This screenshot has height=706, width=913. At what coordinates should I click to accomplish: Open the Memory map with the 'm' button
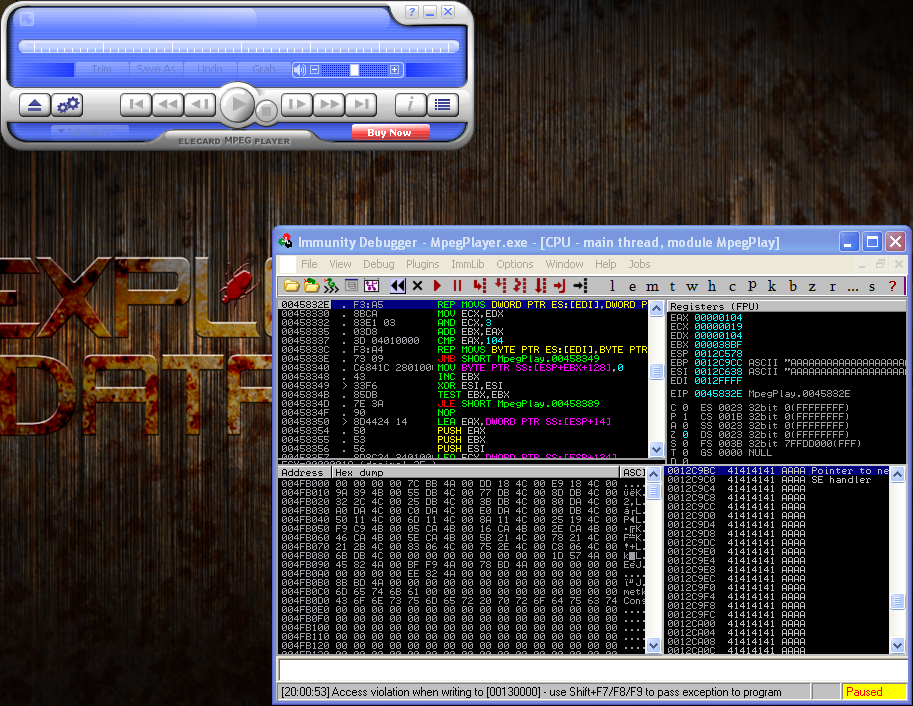point(652,286)
